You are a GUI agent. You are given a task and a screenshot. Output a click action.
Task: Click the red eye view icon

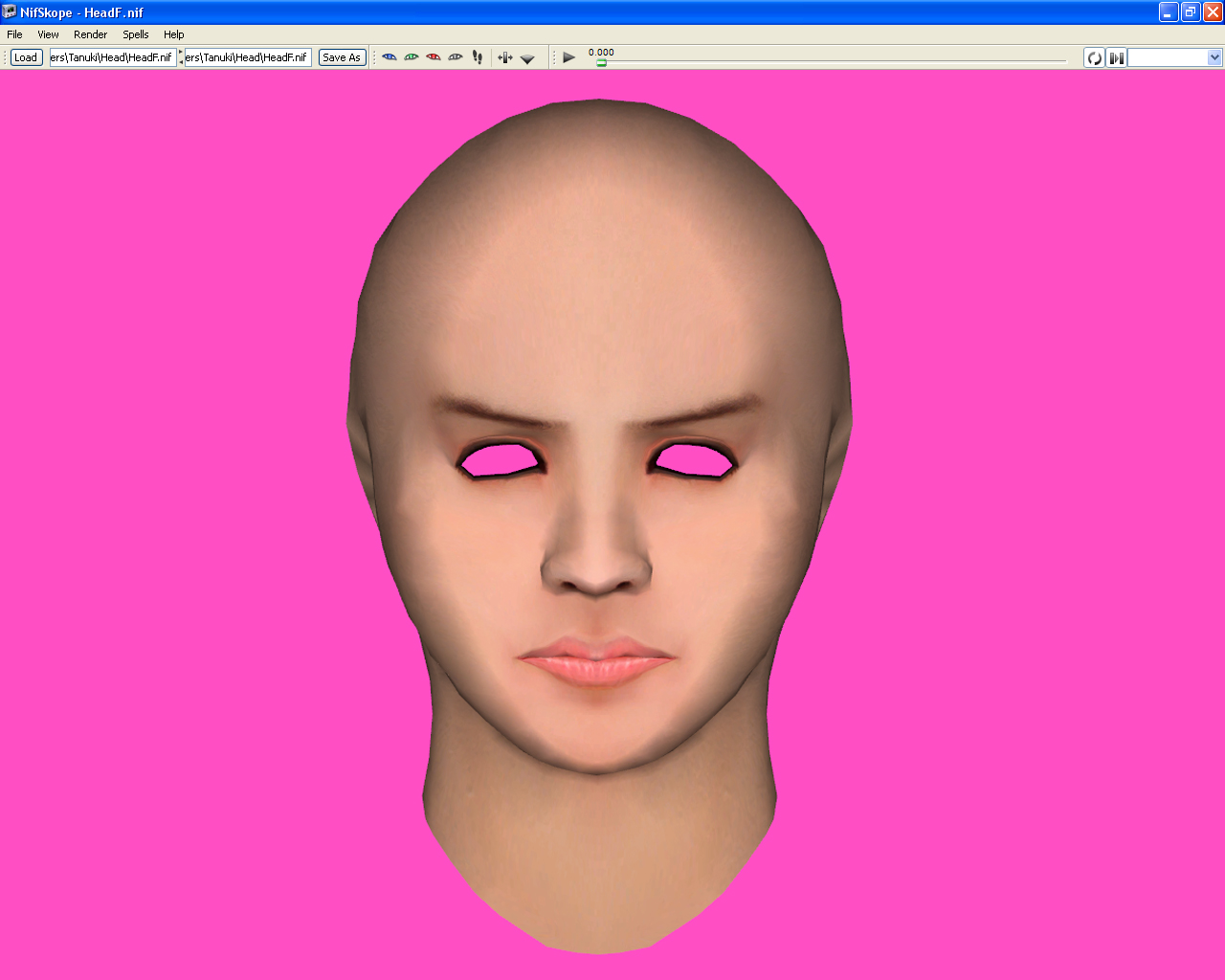click(x=434, y=57)
